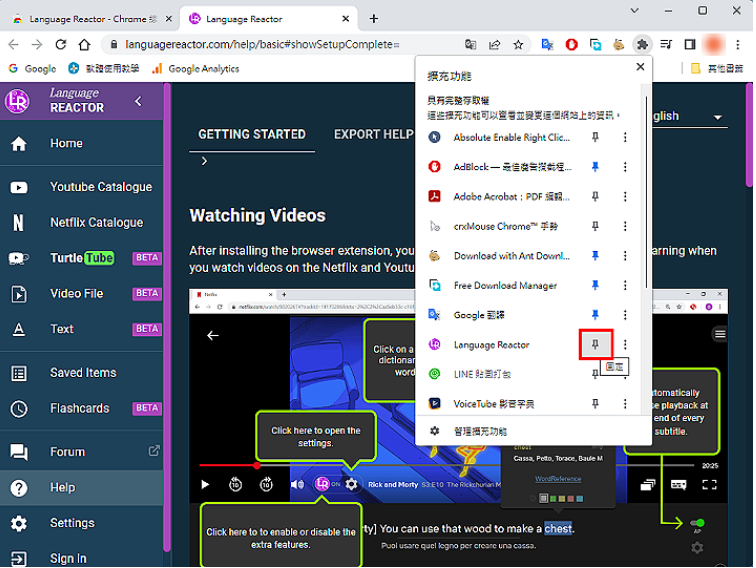Collapse the Language Reactor sidebar

(x=138, y=101)
